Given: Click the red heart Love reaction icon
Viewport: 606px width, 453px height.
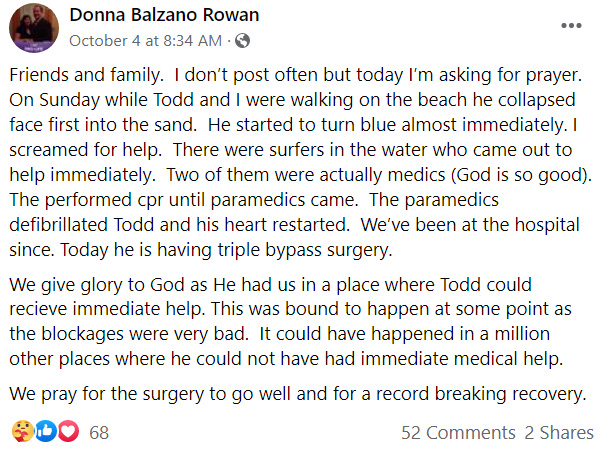Looking at the screenshot, I should (68, 431).
